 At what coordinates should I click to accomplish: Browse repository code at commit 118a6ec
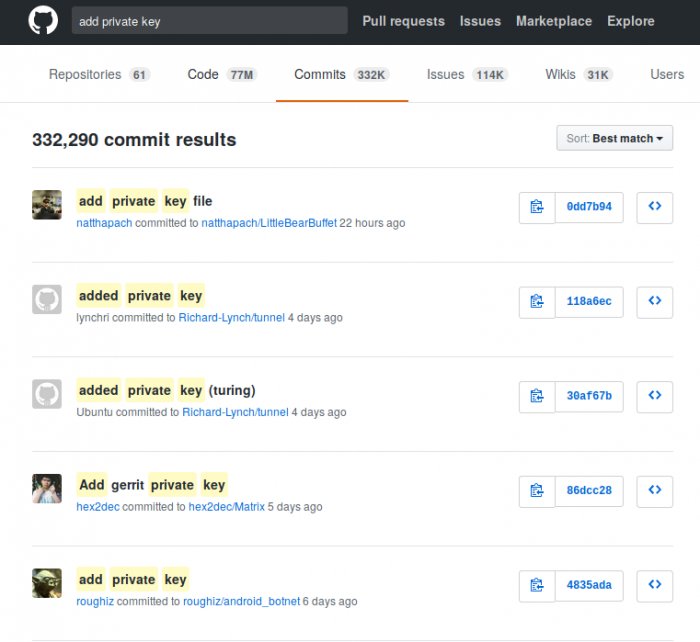coord(654,302)
